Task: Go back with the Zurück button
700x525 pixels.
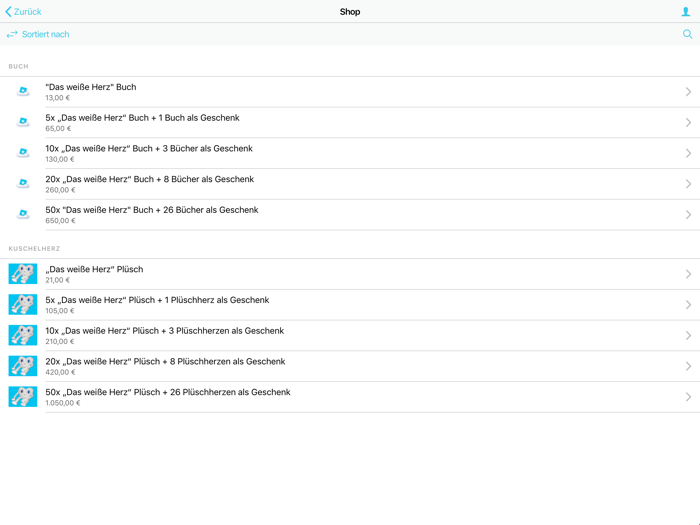Action: coord(24,12)
